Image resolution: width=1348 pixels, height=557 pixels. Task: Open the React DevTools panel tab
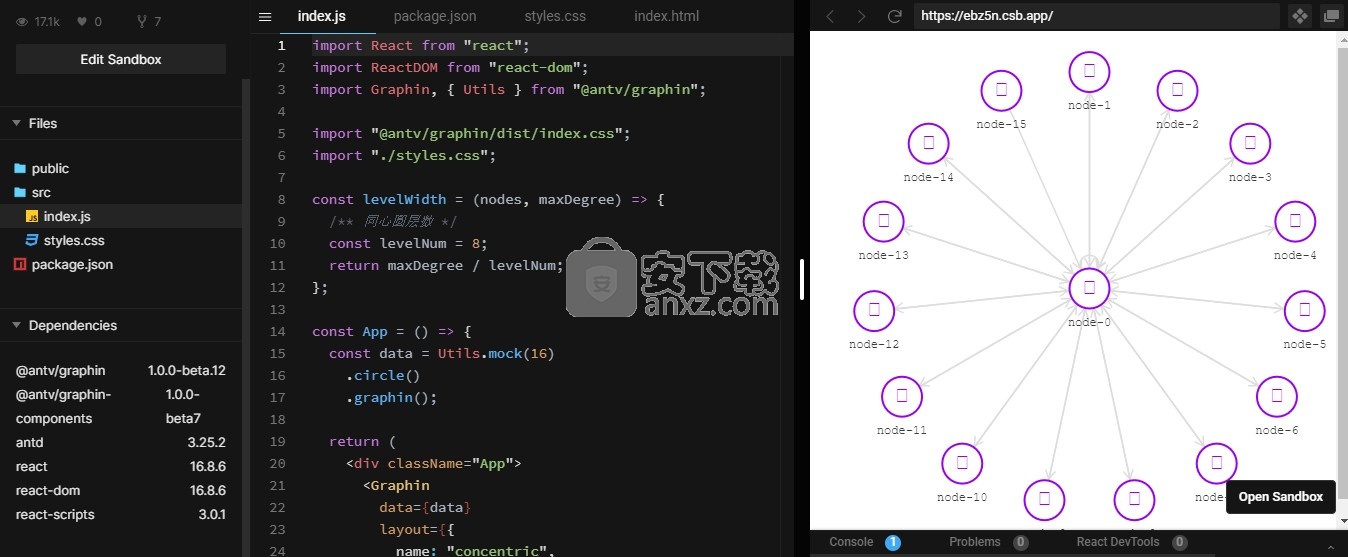pos(1118,542)
